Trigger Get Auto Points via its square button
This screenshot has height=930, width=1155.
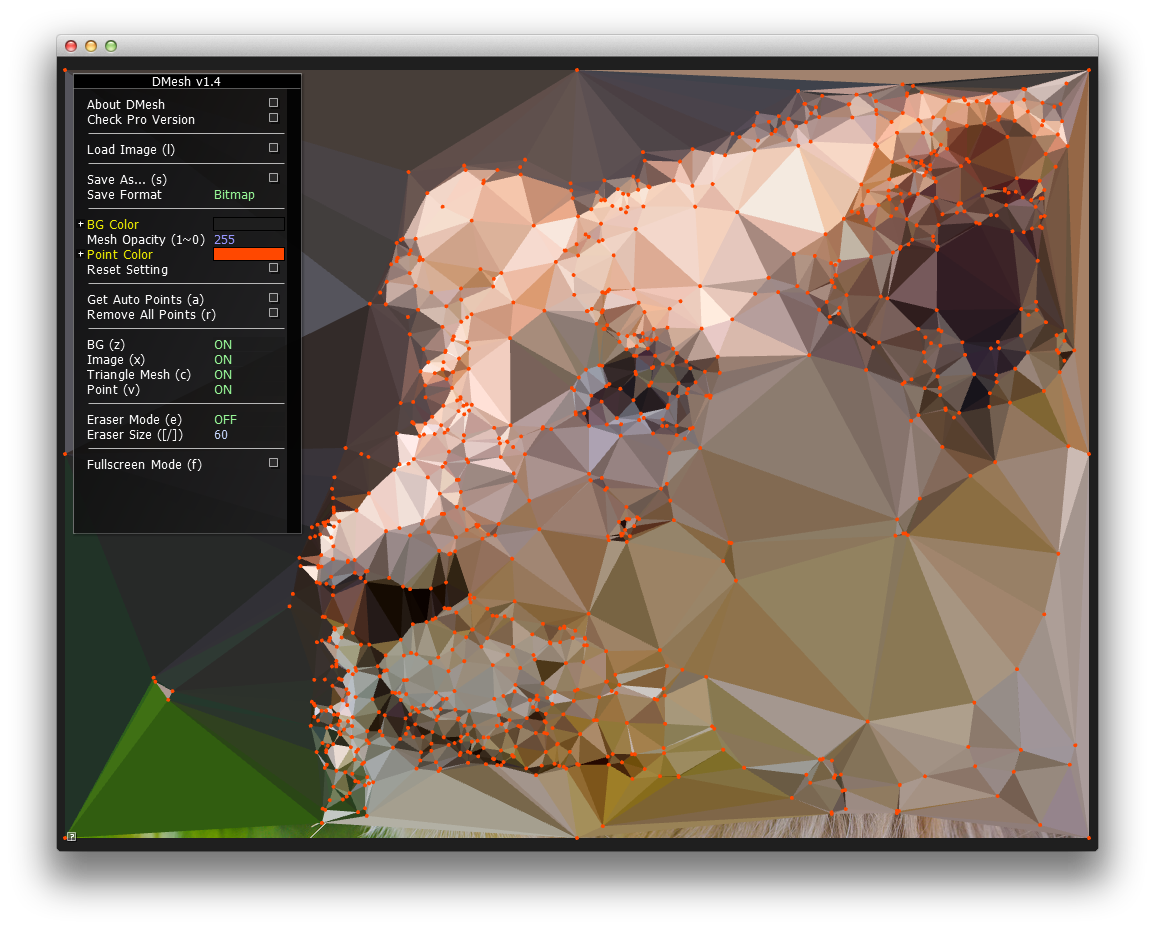pos(273,298)
